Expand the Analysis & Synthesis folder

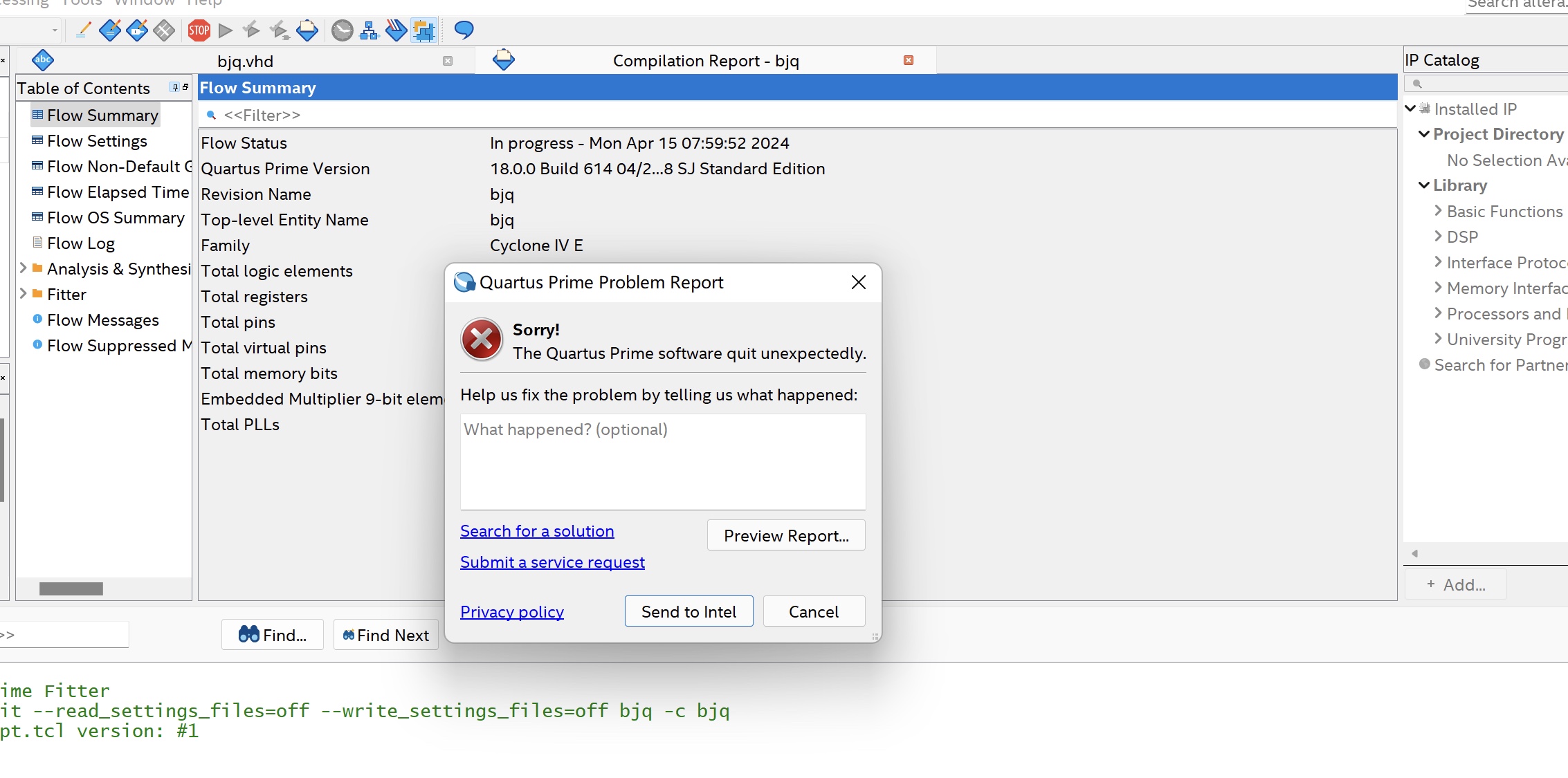tap(23, 268)
